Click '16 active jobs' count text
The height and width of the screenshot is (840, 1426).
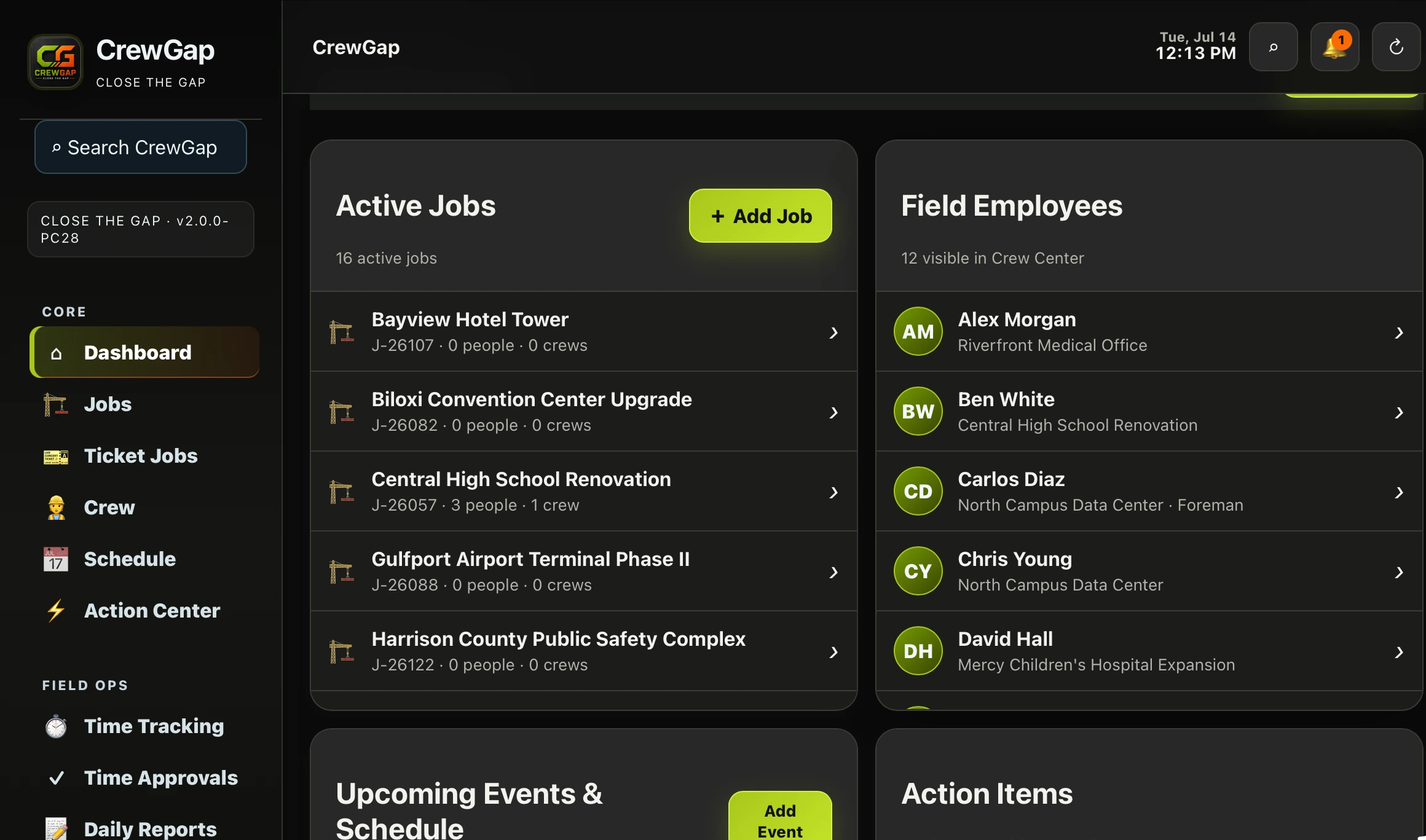coord(386,258)
